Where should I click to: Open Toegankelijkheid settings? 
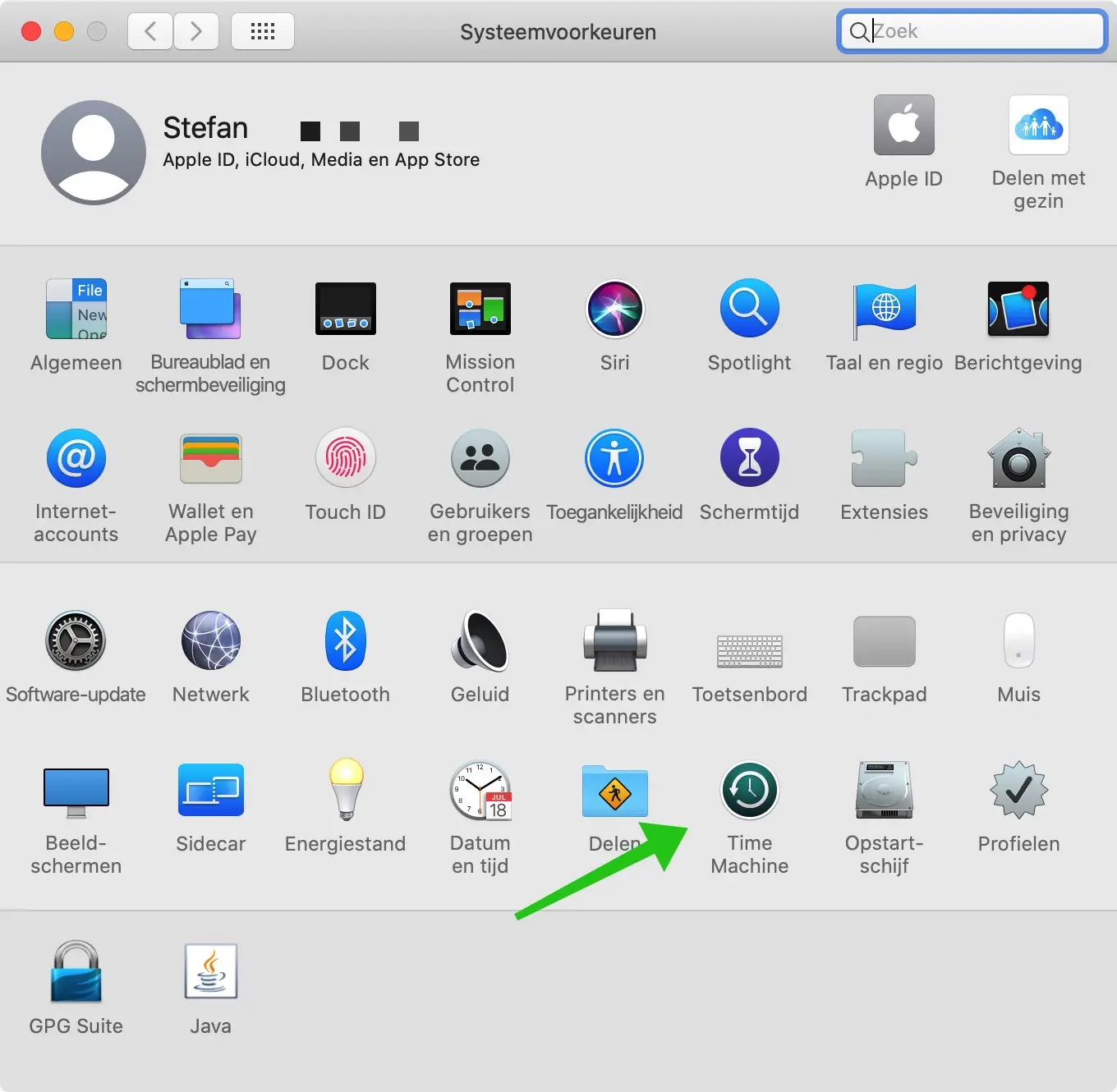[x=615, y=459]
